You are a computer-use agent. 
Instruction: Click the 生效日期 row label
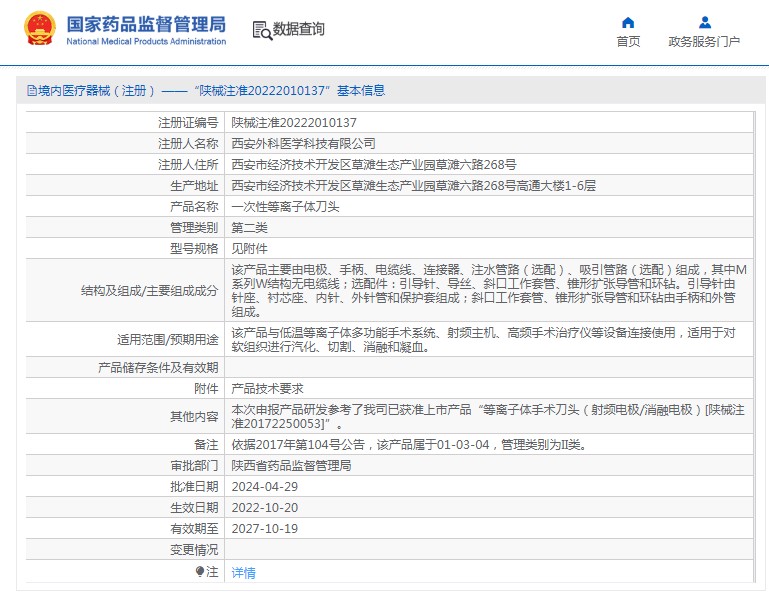pos(194,508)
